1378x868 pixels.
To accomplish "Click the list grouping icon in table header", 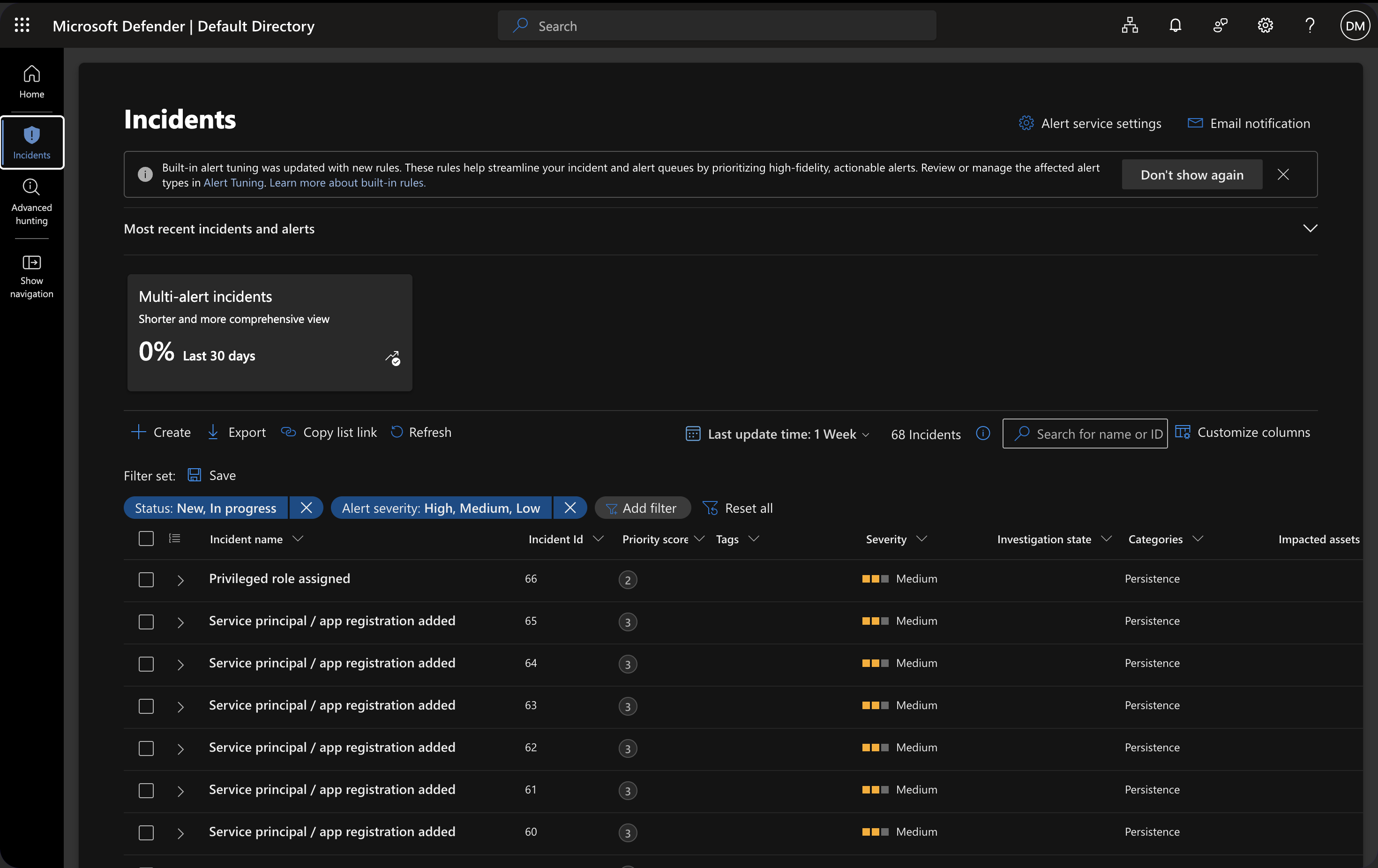I will tap(174, 539).
